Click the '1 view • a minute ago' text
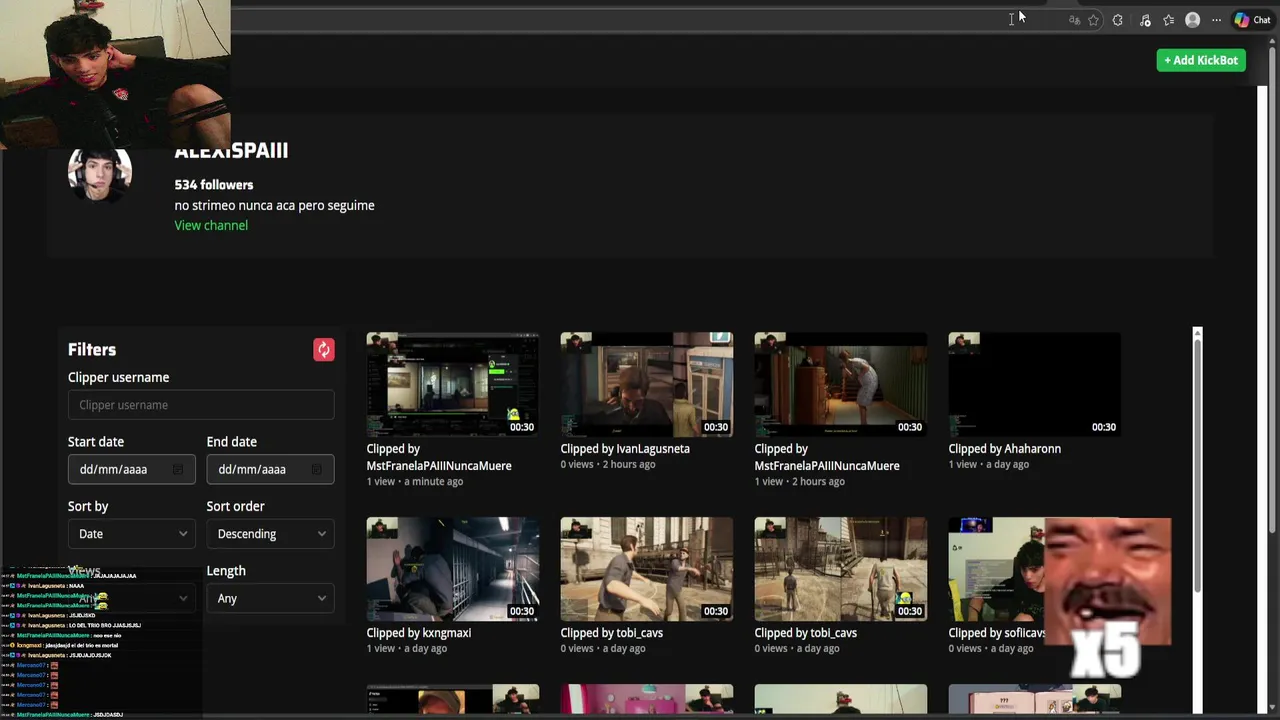Screen dimensions: 1280x720 [x=414, y=482]
